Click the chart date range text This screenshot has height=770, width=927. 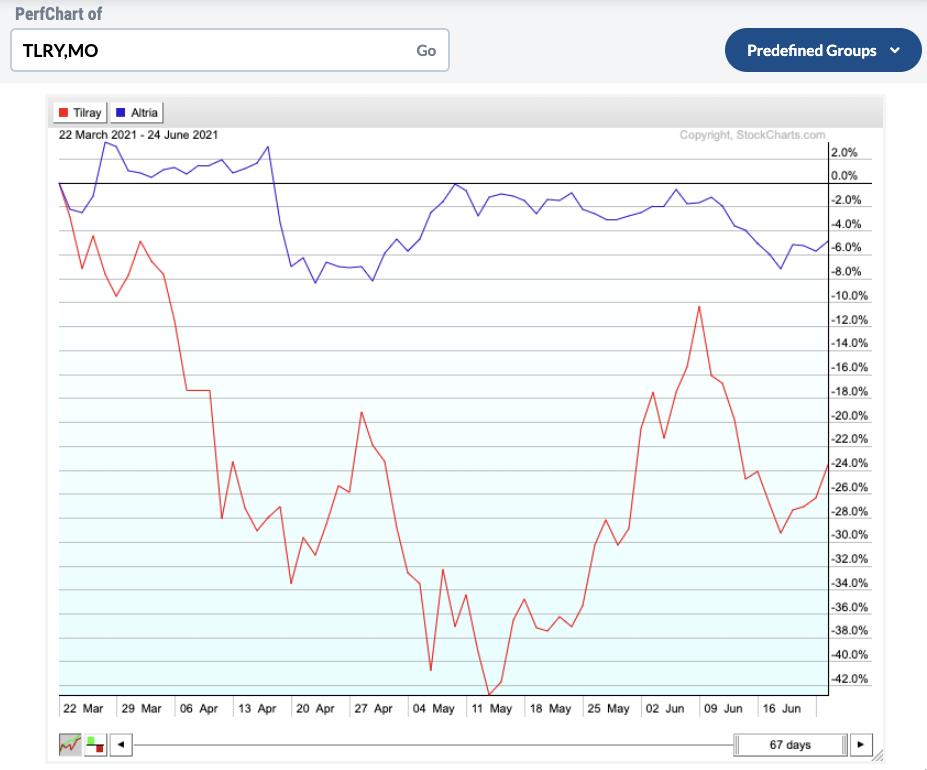pyautogui.click(x=138, y=135)
